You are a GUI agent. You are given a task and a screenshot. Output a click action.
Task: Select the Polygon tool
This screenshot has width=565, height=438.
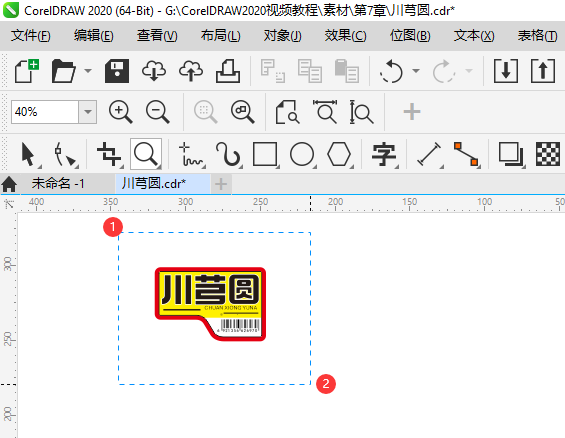click(339, 154)
